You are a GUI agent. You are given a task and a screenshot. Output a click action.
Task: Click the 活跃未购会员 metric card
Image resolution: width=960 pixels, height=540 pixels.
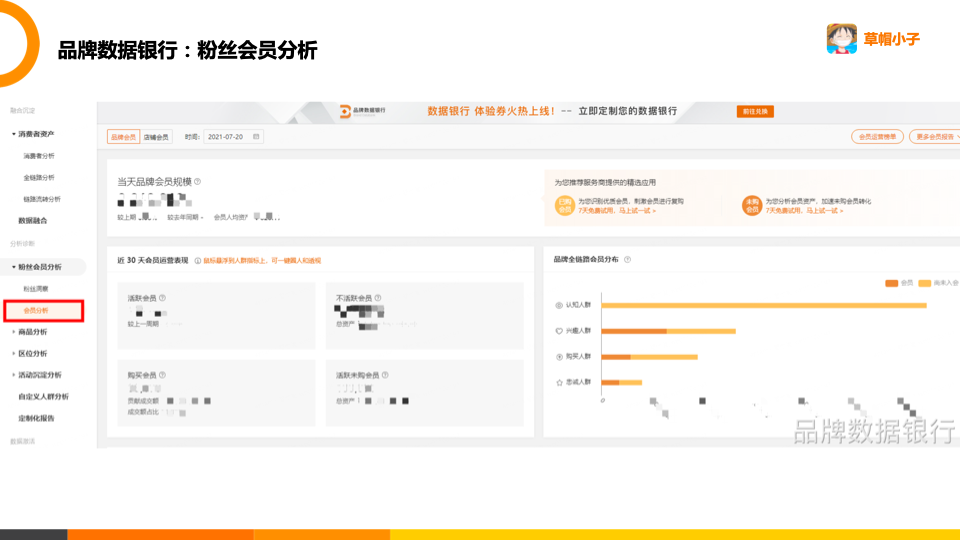click(x=425, y=393)
